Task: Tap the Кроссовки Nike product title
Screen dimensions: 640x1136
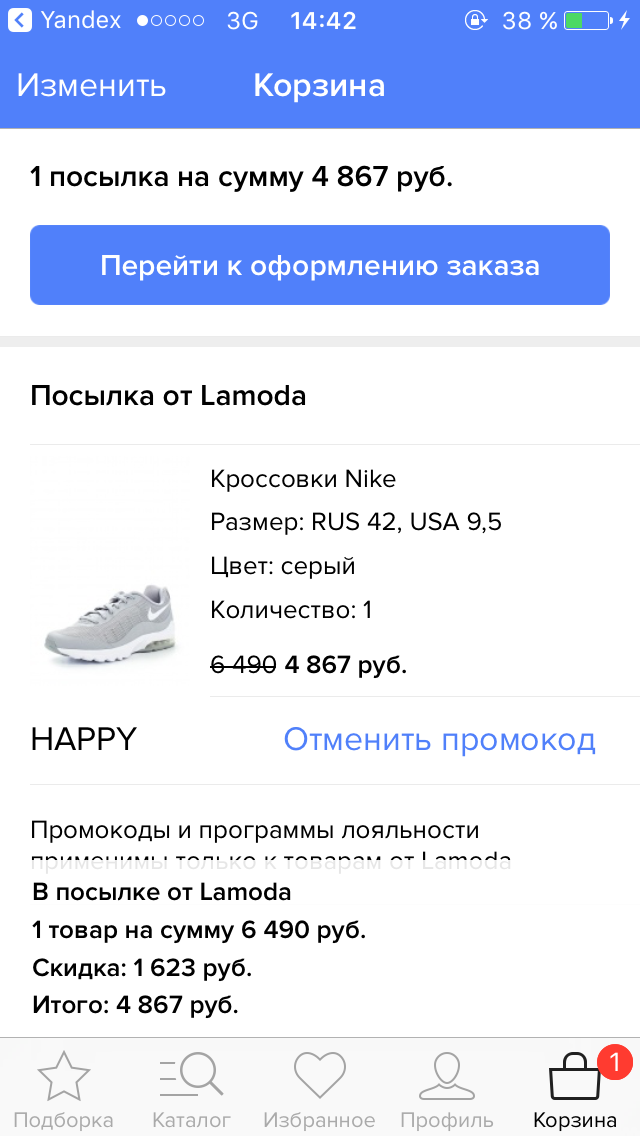Action: tap(303, 479)
